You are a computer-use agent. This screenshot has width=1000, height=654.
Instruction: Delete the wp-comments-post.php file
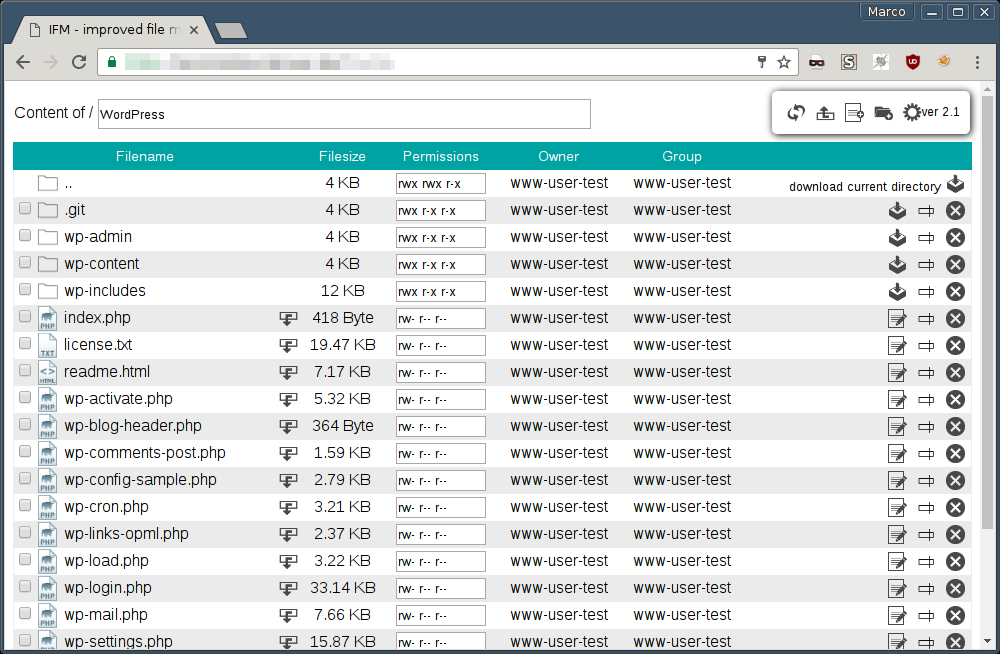(x=955, y=454)
